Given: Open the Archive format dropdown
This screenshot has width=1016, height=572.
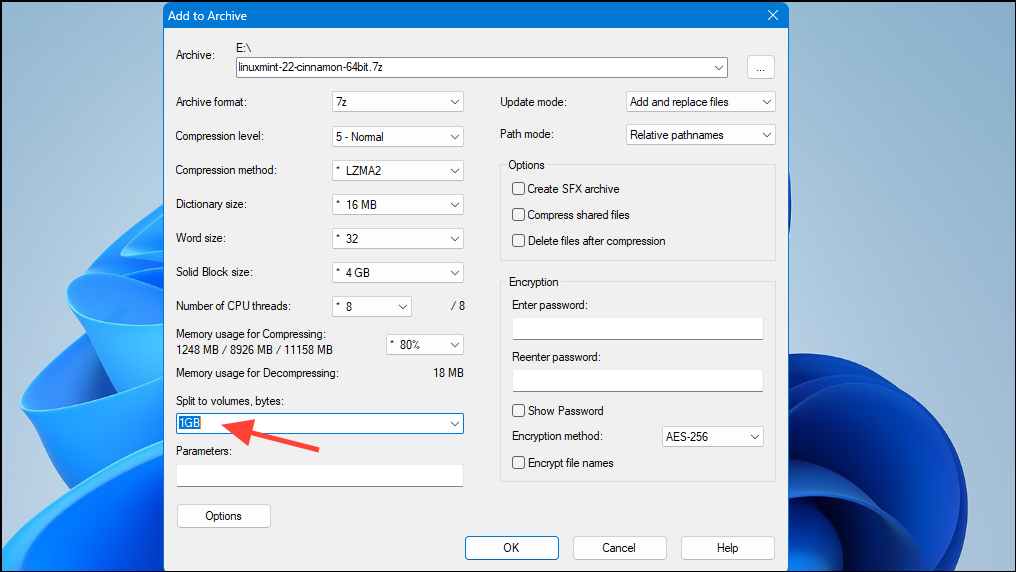Looking at the screenshot, I should pyautogui.click(x=398, y=102).
